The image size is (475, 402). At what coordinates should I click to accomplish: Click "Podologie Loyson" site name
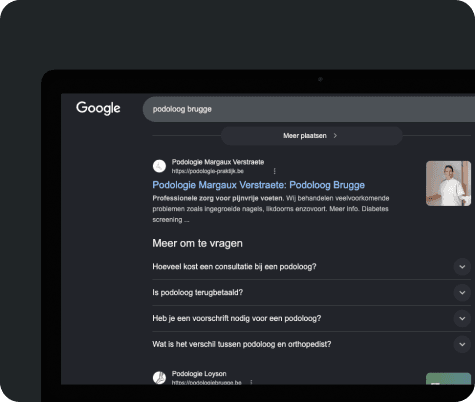[199, 374]
